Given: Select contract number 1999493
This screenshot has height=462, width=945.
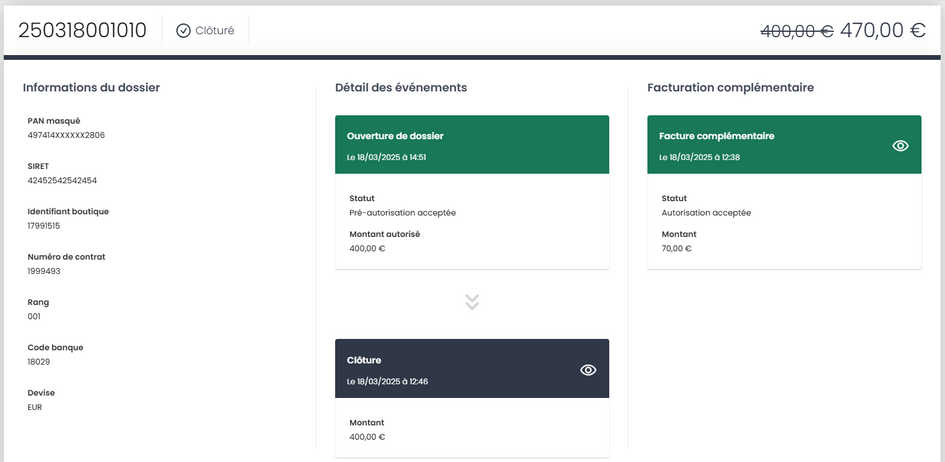Looking at the screenshot, I should click(x=44, y=271).
